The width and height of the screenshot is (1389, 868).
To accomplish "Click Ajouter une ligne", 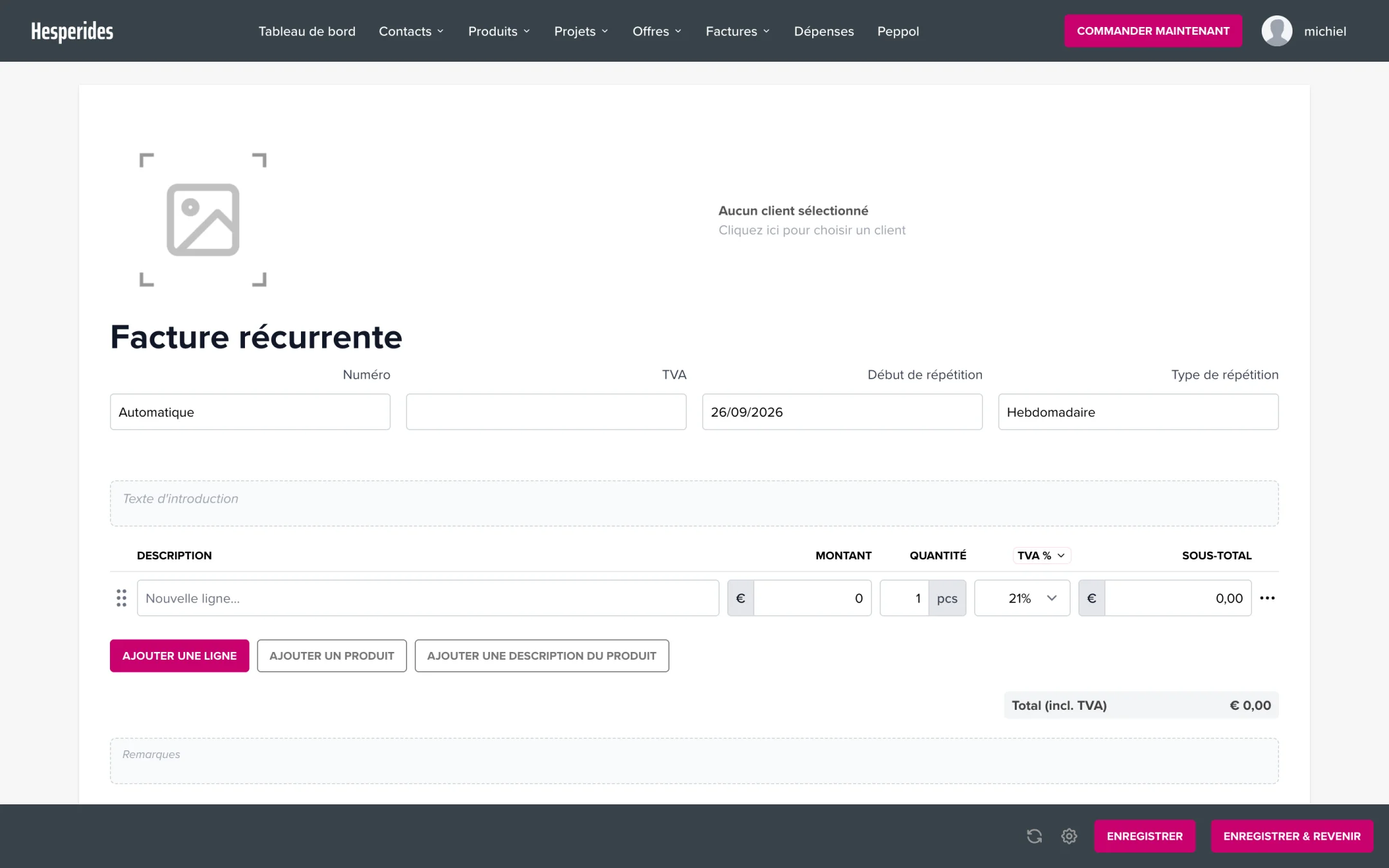I will (x=179, y=656).
